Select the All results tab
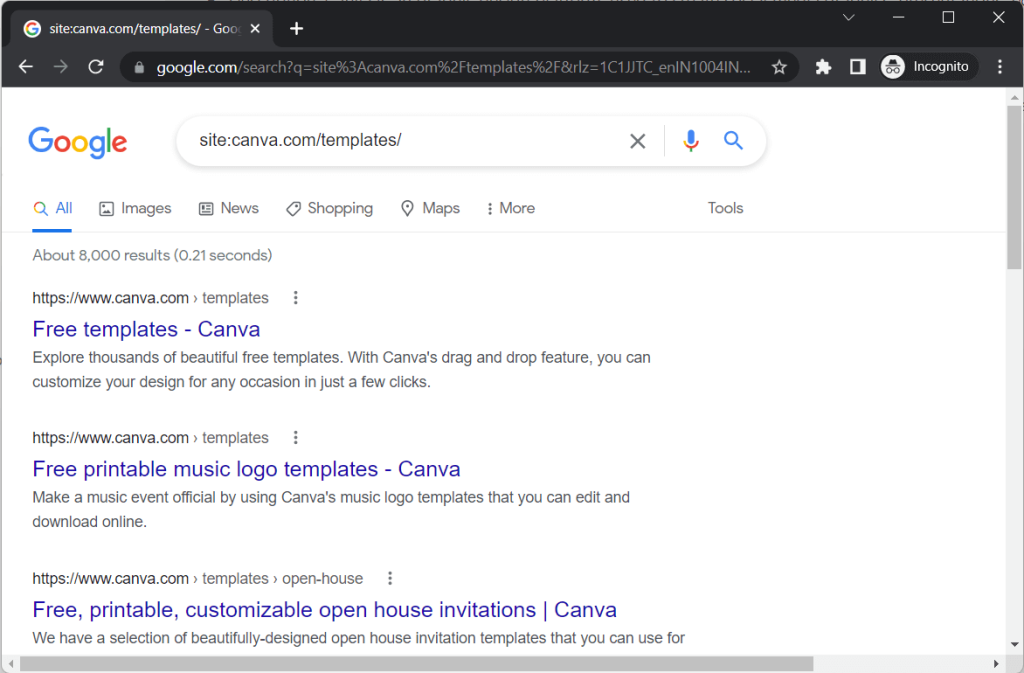 pos(52,208)
